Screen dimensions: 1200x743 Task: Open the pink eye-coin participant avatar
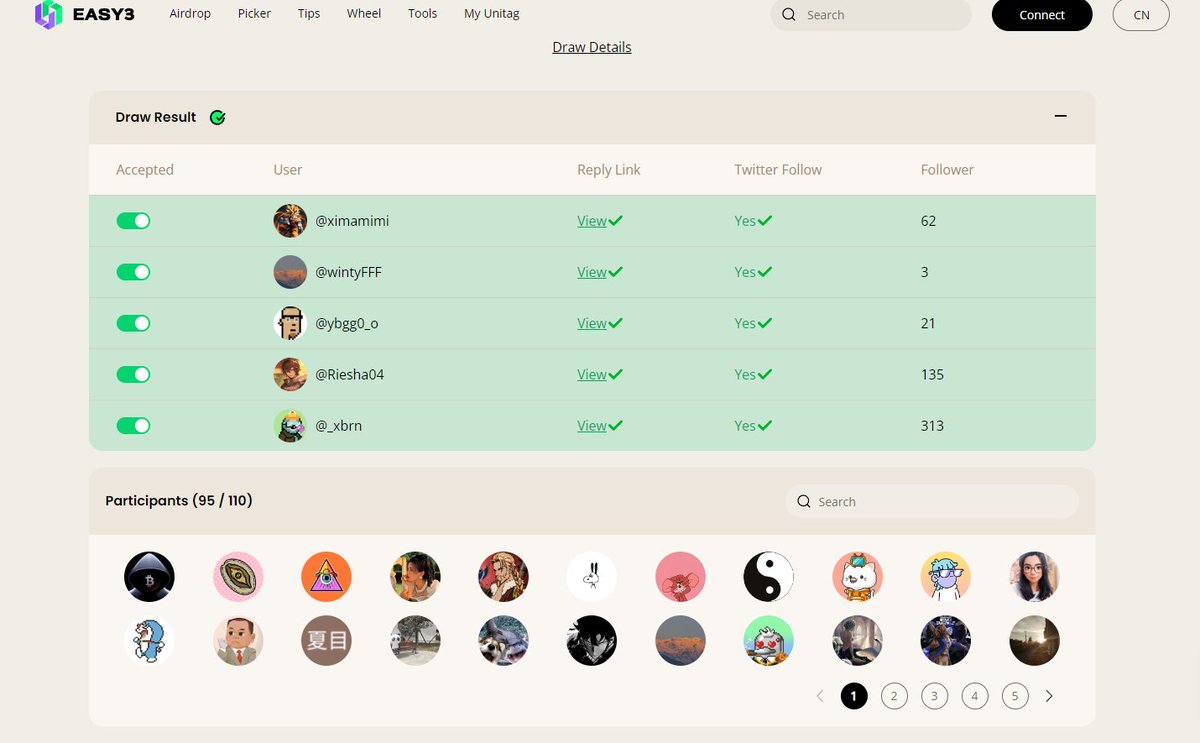click(x=238, y=577)
